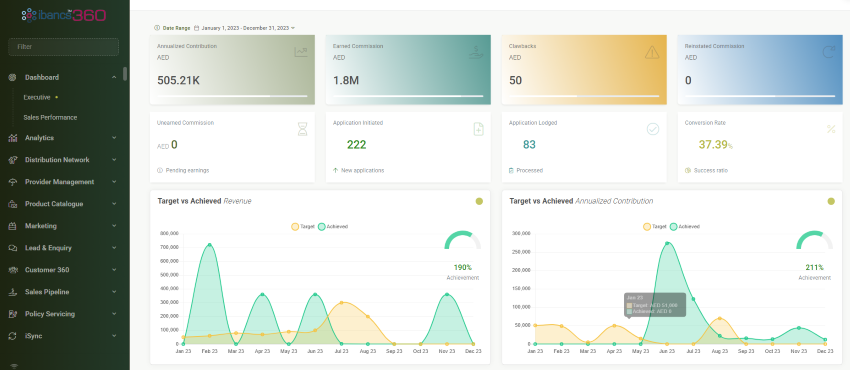850x370 pixels.
Task: Click the Filter search field in sidebar
Action: tap(63, 47)
